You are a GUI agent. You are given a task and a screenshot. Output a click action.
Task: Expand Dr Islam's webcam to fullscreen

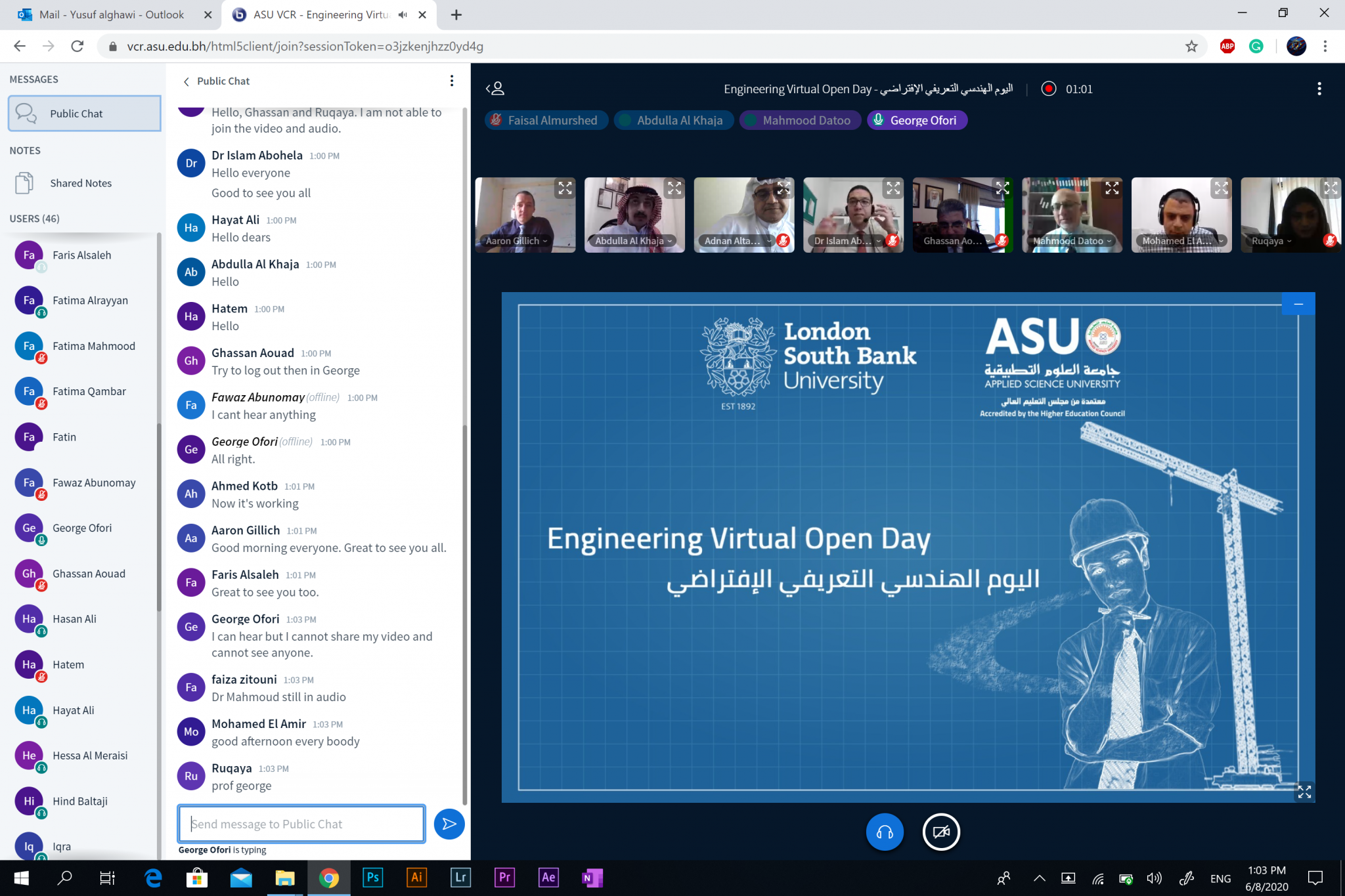click(x=893, y=188)
